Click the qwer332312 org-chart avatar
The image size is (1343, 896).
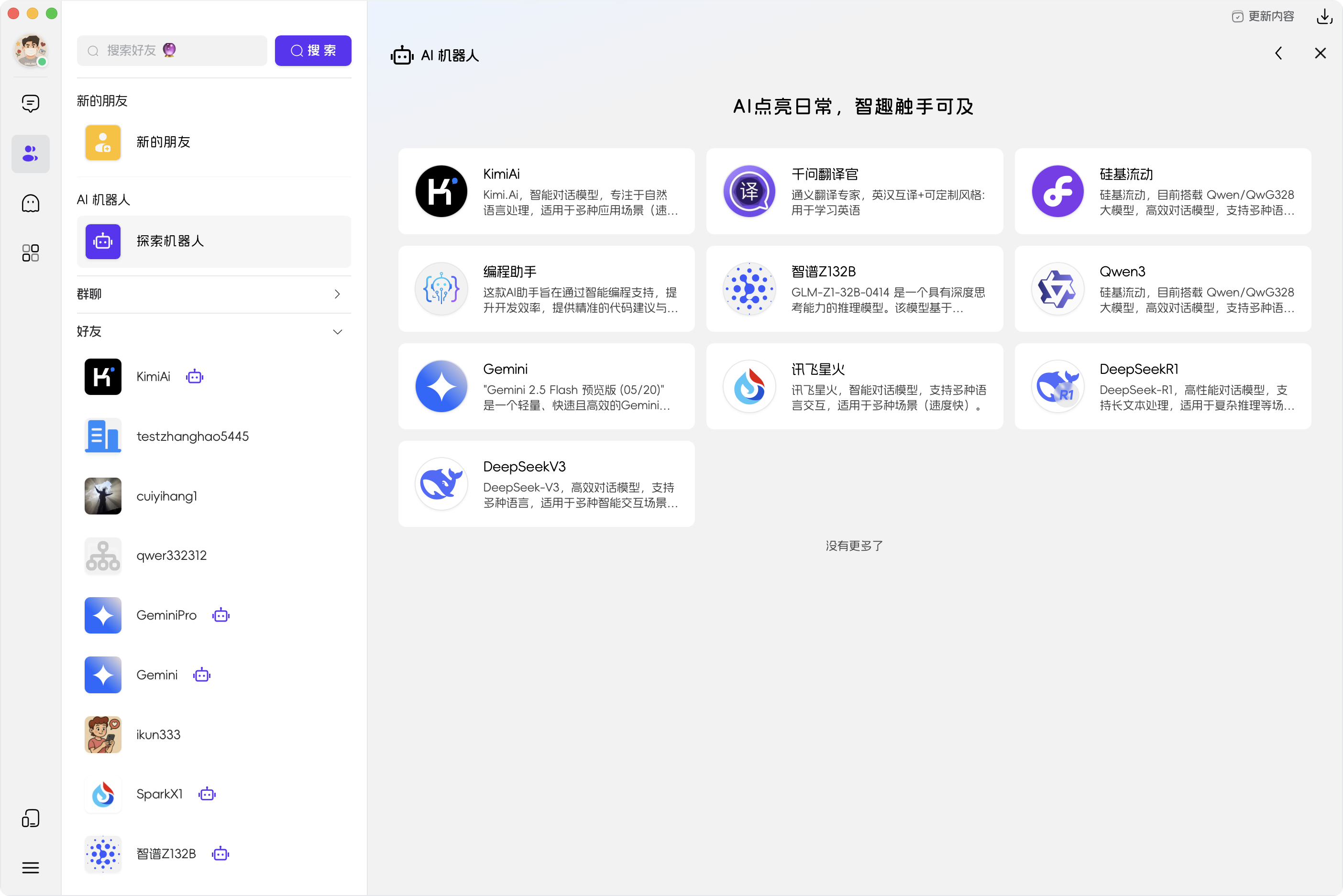coord(103,556)
